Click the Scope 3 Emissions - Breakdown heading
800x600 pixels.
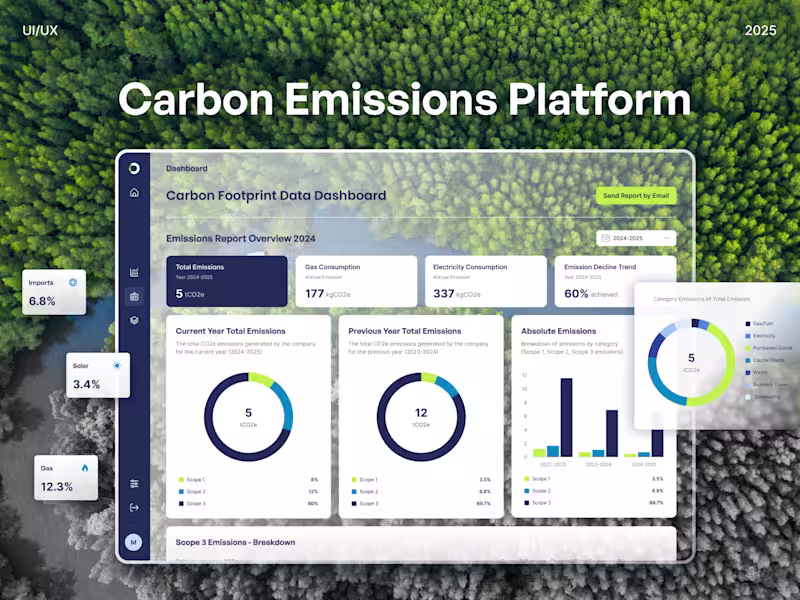tap(235, 542)
